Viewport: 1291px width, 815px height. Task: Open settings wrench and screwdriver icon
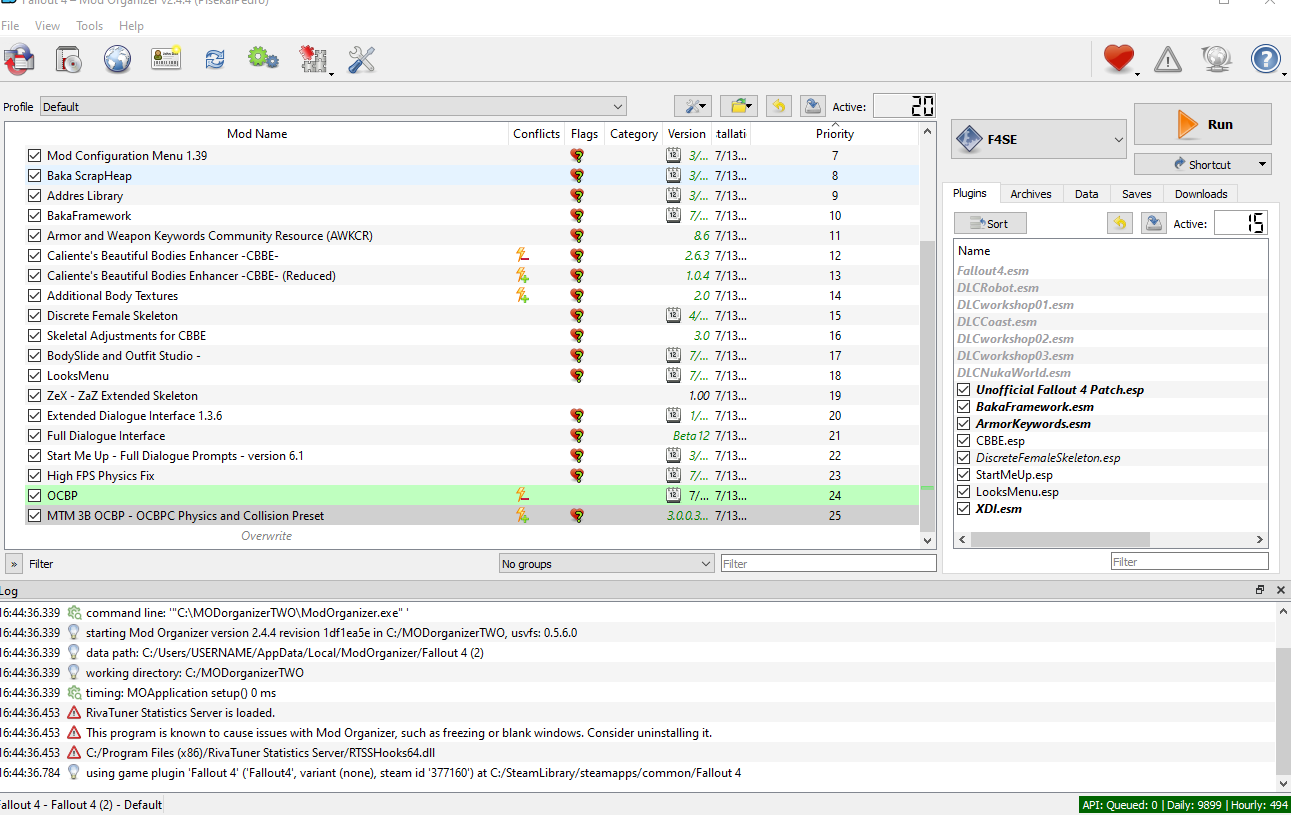click(x=361, y=60)
